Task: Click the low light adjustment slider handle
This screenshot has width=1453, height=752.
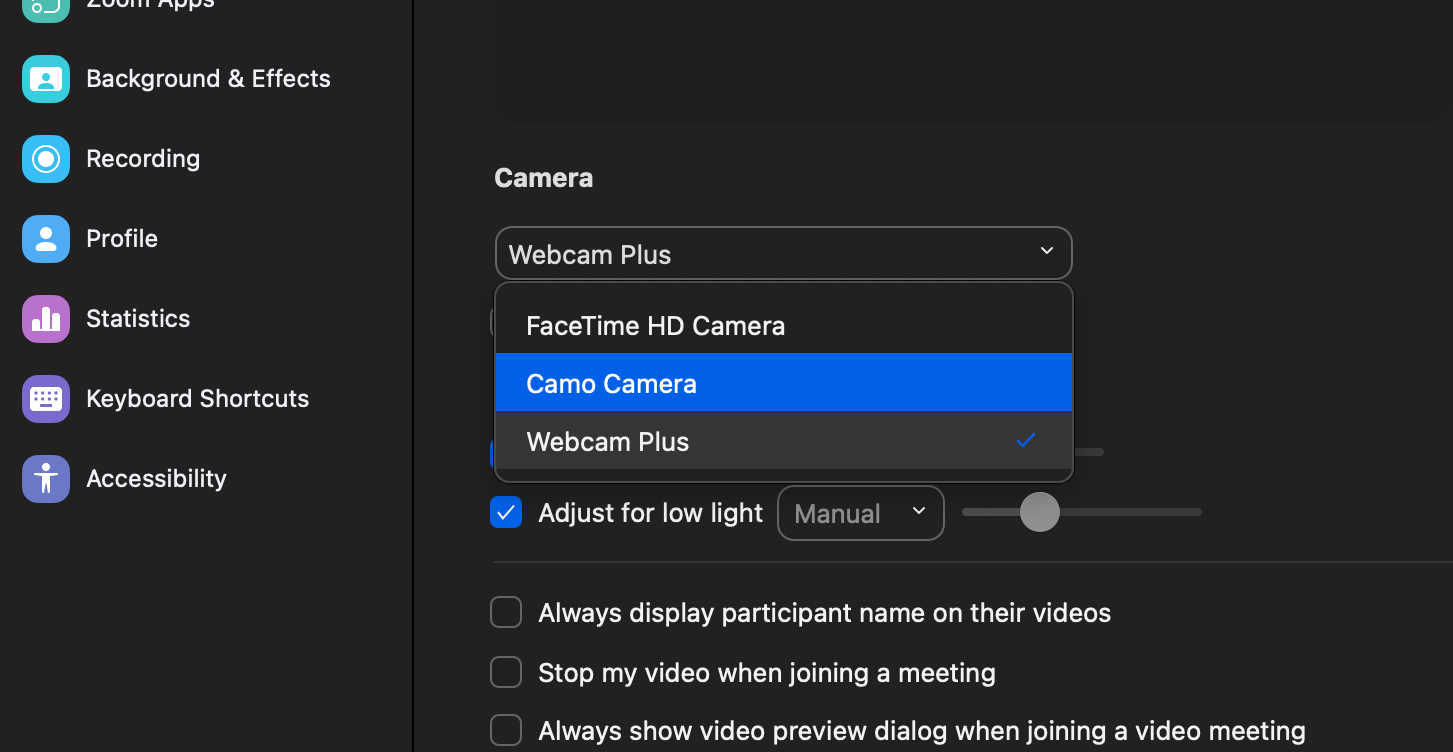Action: [1040, 512]
